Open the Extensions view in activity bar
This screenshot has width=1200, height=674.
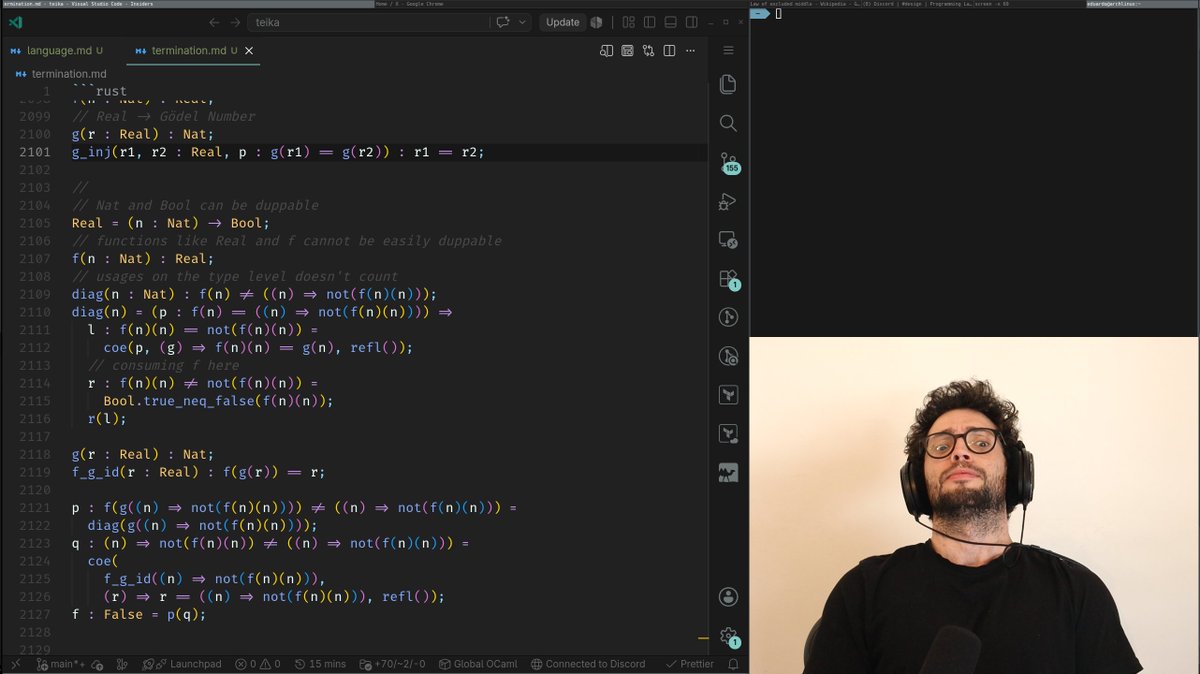pyautogui.click(x=728, y=279)
